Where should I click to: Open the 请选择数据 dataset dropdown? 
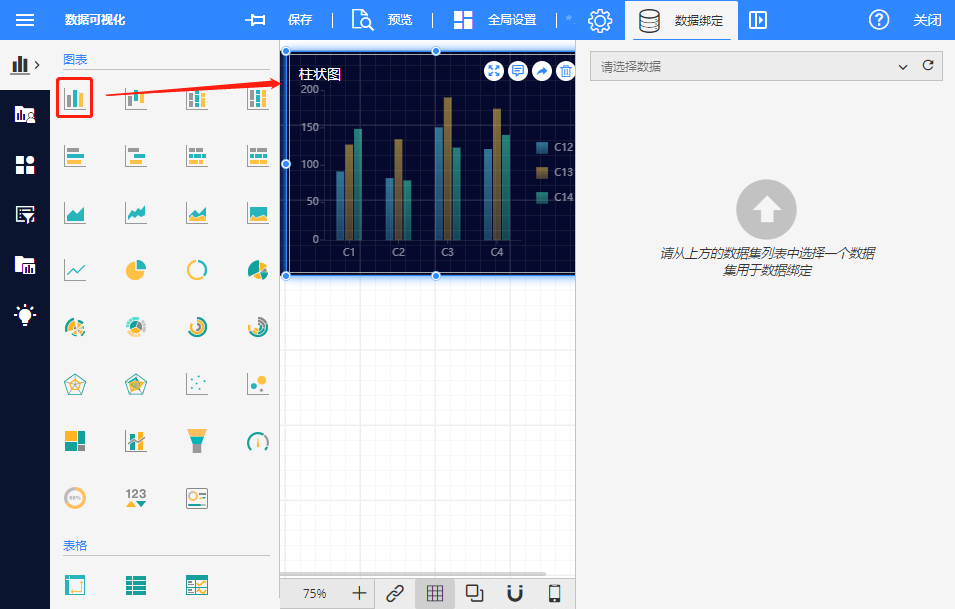pos(750,66)
